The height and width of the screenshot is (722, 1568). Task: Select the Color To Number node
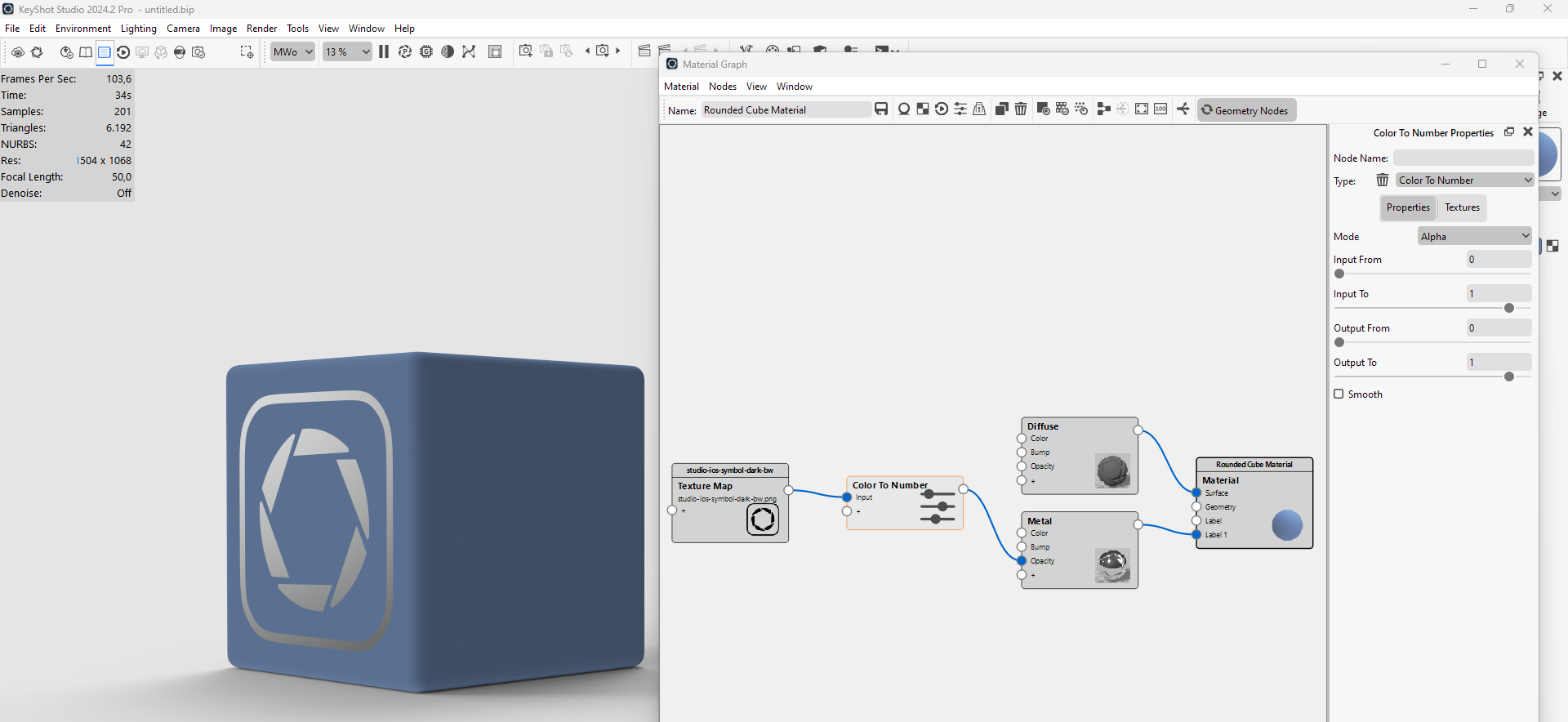(x=905, y=503)
